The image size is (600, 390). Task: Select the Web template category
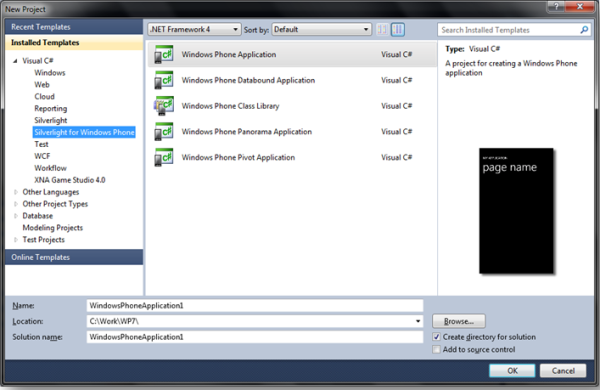point(42,85)
